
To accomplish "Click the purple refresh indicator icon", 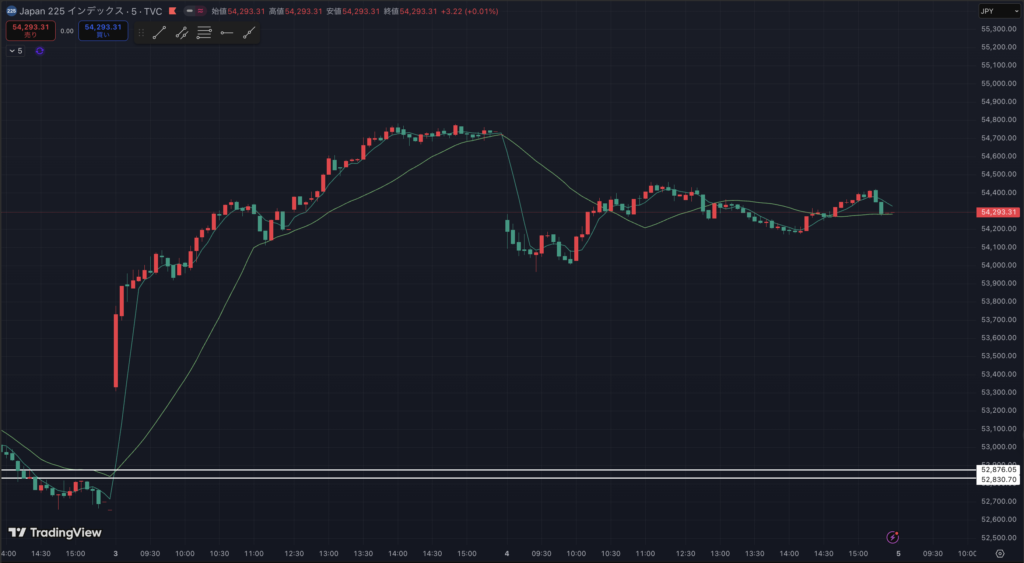I will (40, 50).
